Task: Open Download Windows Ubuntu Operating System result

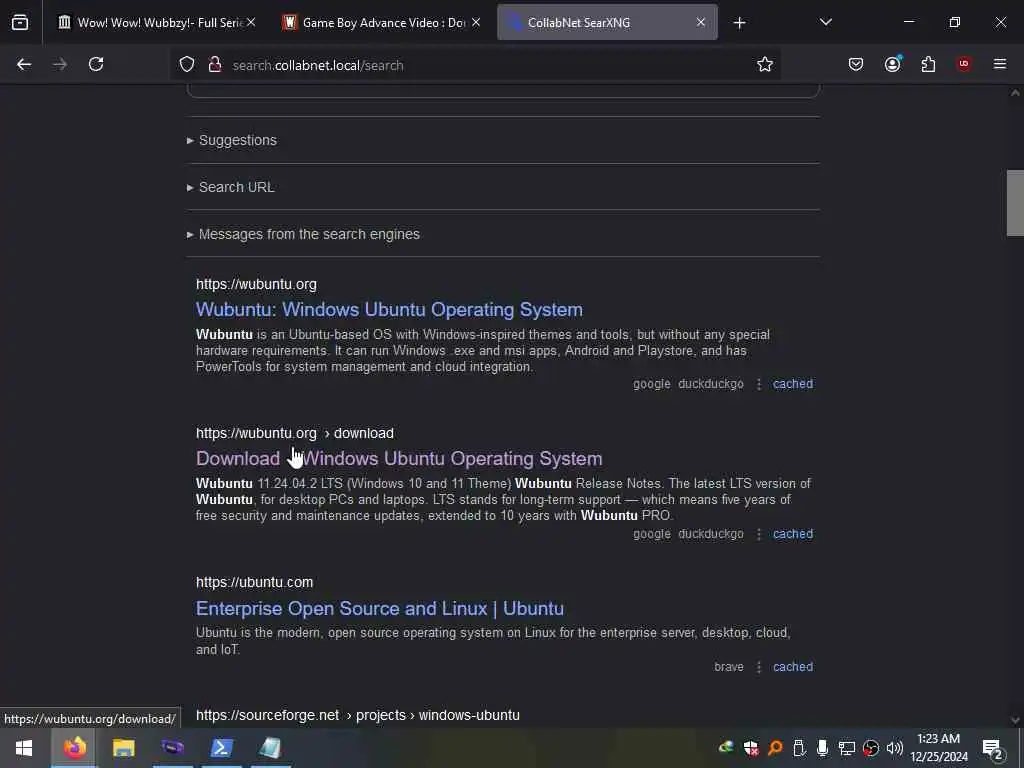Action: (x=399, y=458)
